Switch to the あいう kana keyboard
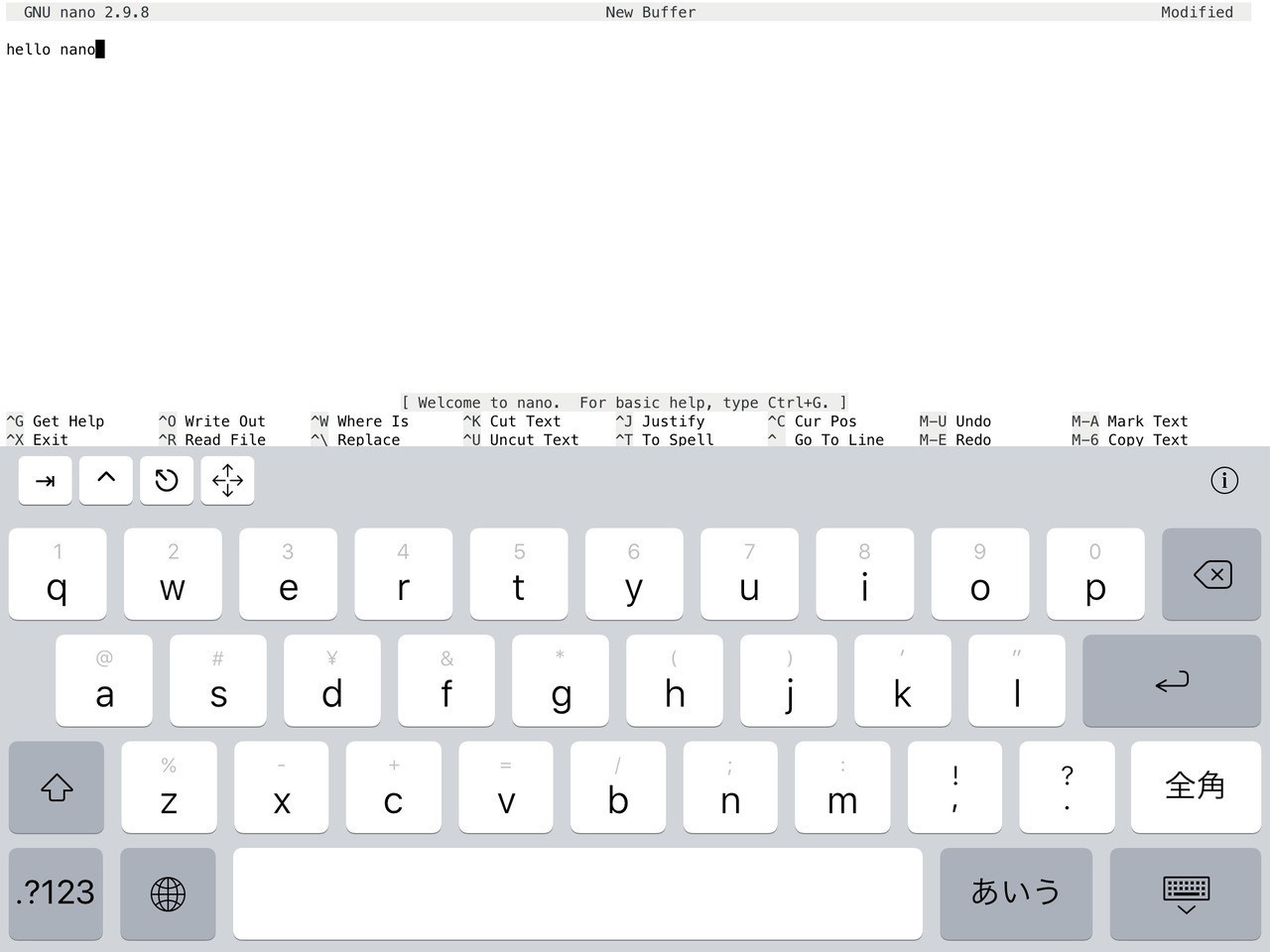 (x=1016, y=893)
